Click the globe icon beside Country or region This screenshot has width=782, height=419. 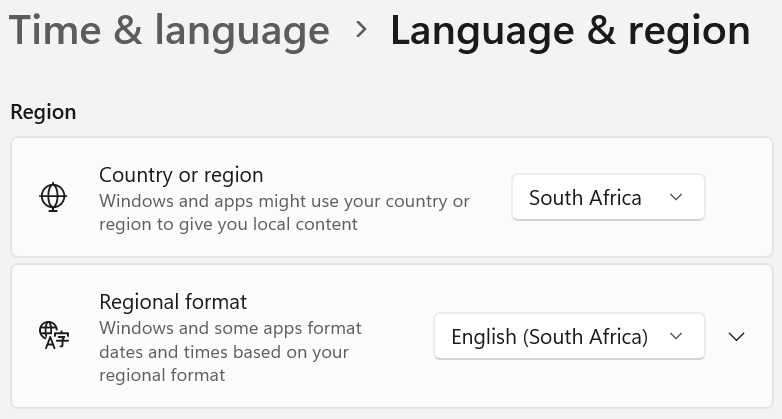53,197
